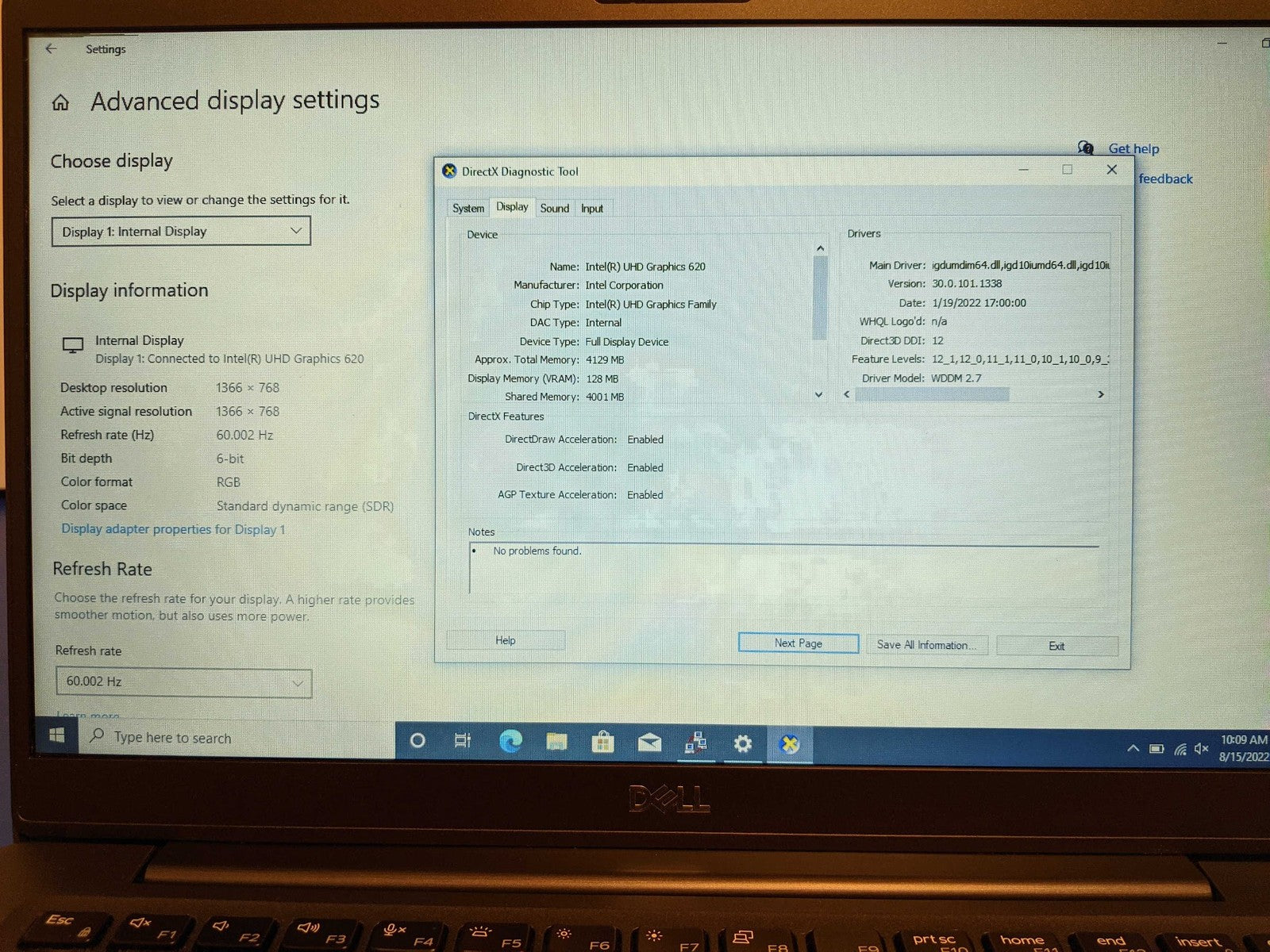The width and height of the screenshot is (1270, 952).
Task: Click driver Version 30.0.101.1338 text
Action: pos(967,283)
